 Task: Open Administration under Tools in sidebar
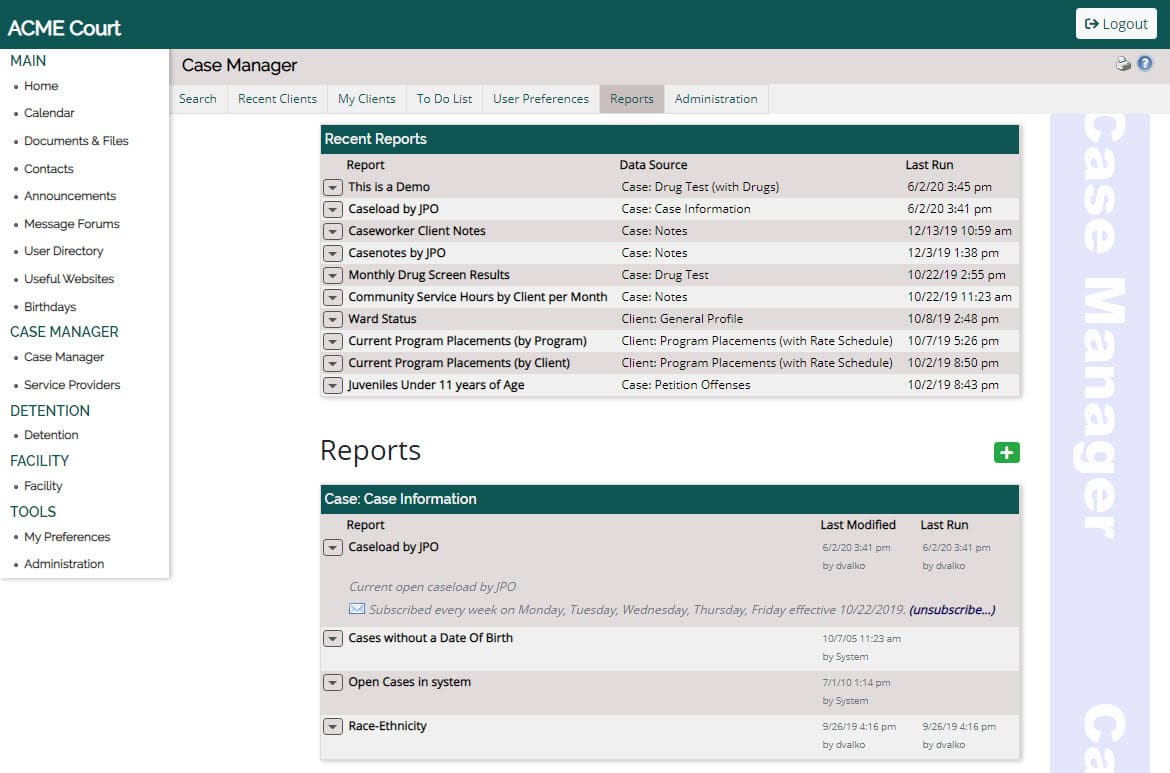click(64, 564)
